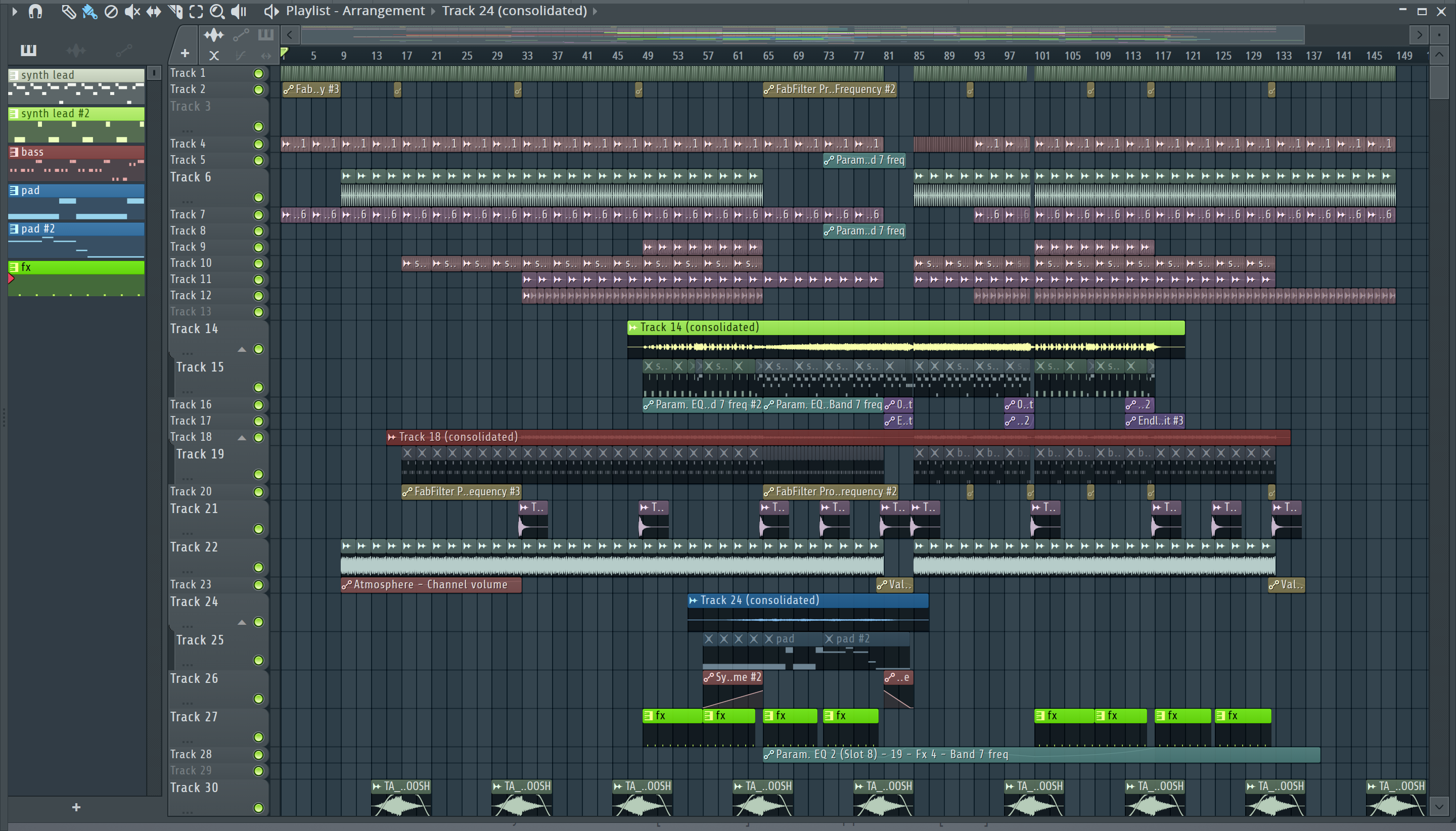Image resolution: width=1456 pixels, height=831 pixels.
Task: Select the Delete tool
Action: point(111,11)
